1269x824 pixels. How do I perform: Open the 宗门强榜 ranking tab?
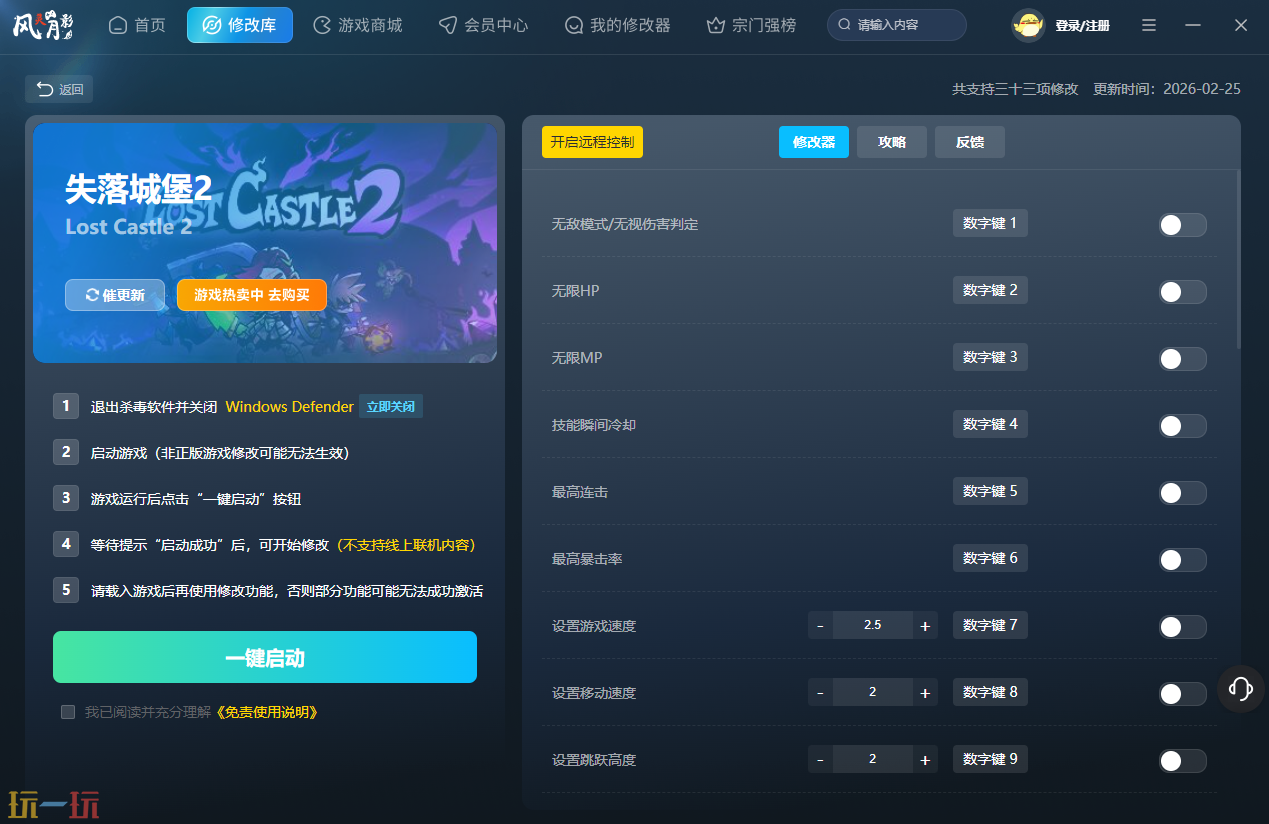pos(752,25)
